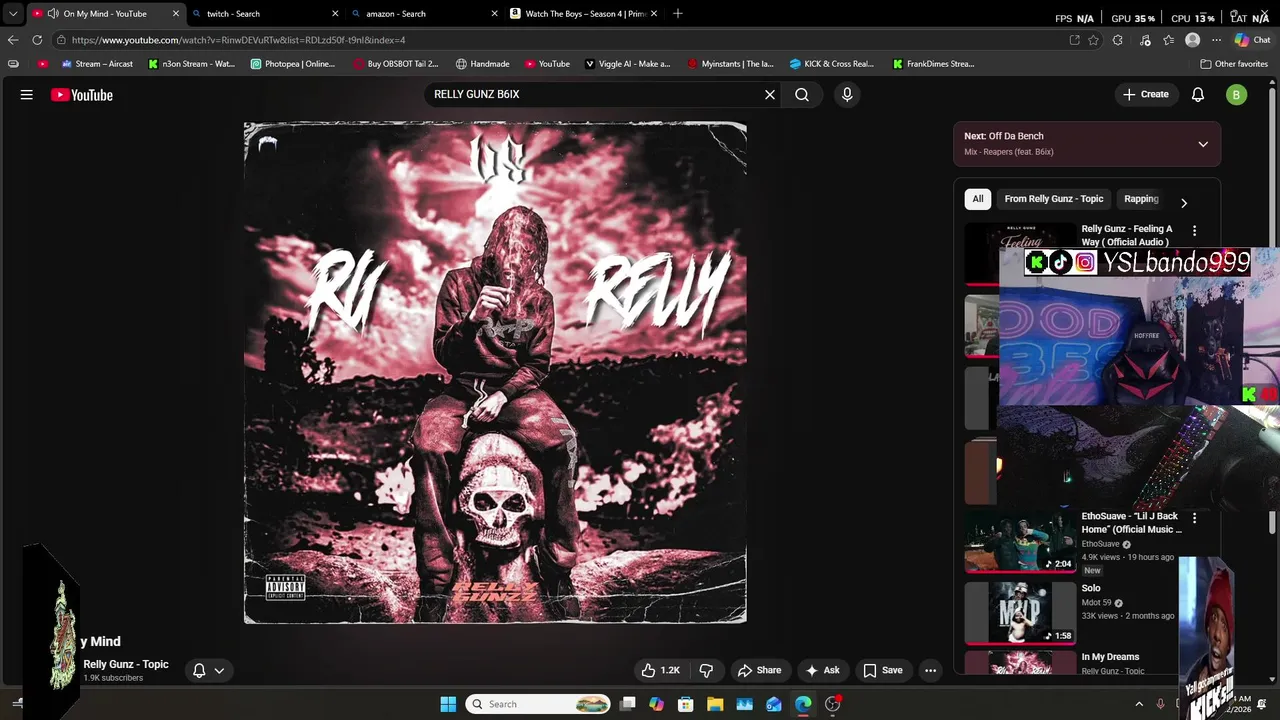Like the video with thumbs up
Viewport: 1280px width, 720px height.
(660, 670)
